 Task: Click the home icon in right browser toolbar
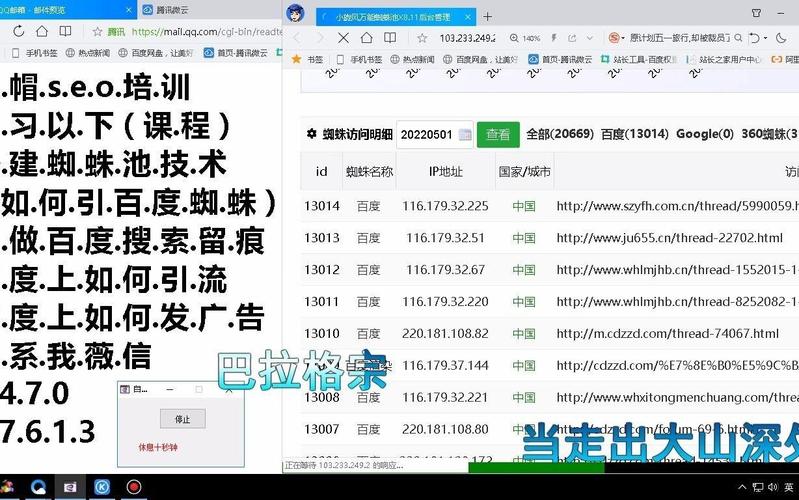click(x=366, y=38)
